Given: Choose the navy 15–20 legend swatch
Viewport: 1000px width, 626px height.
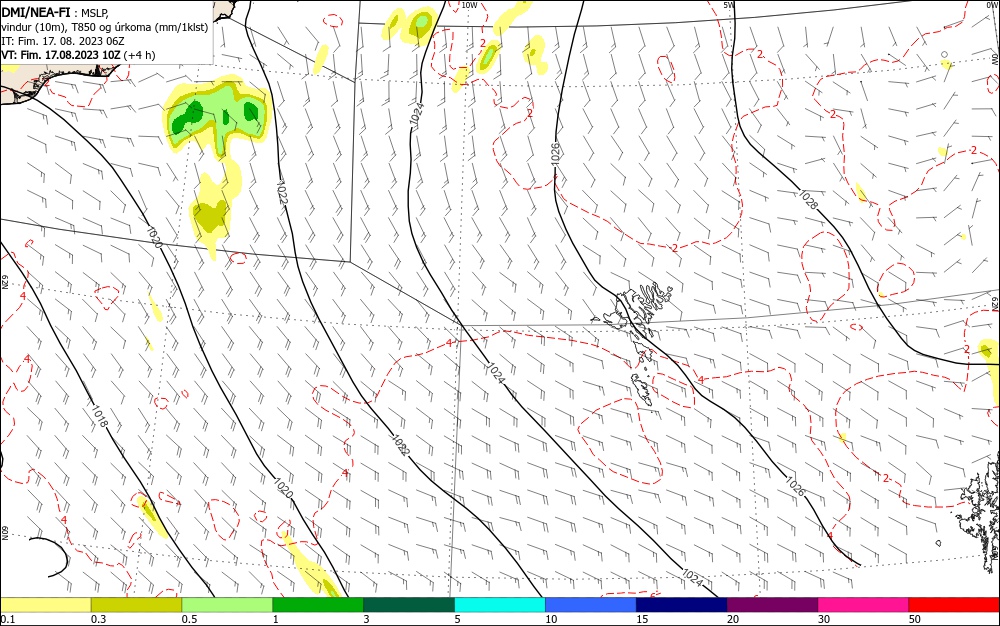Looking at the screenshot, I should click(681, 605).
